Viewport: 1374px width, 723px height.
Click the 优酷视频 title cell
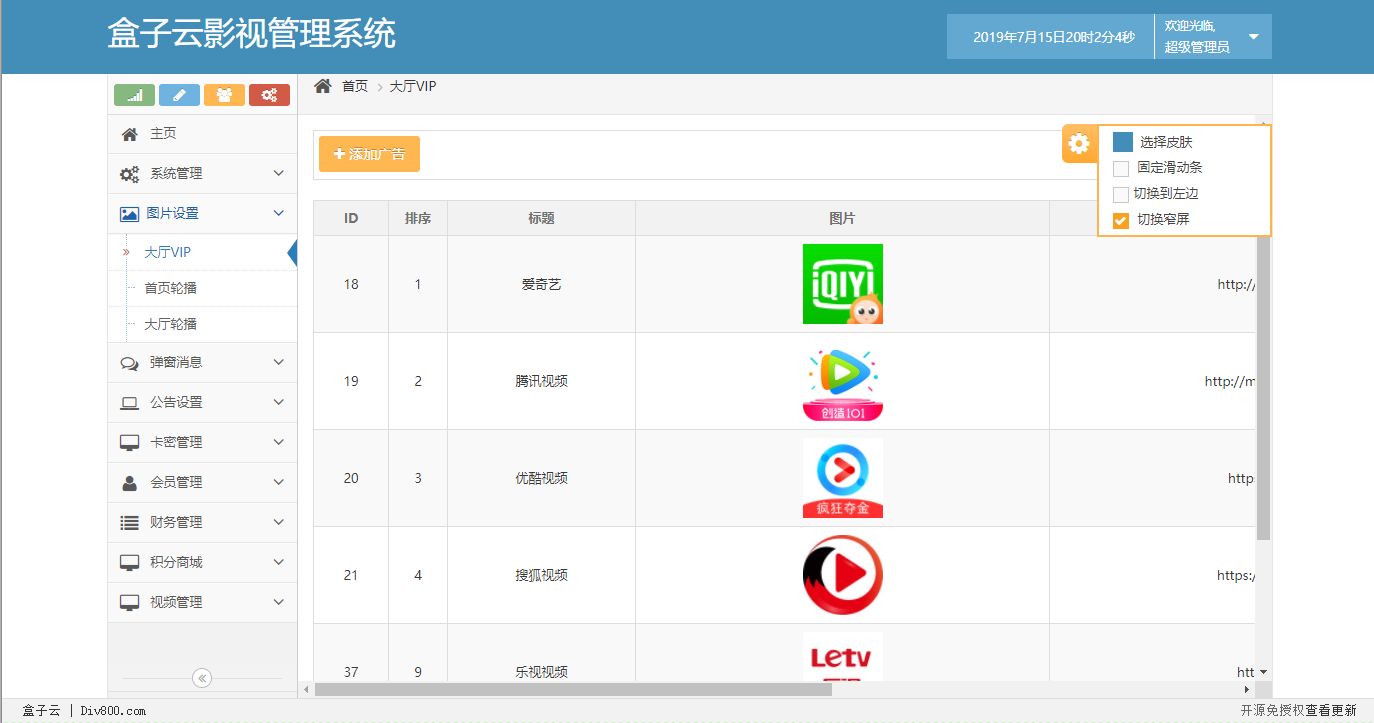pyautogui.click(x=542, y=478)
